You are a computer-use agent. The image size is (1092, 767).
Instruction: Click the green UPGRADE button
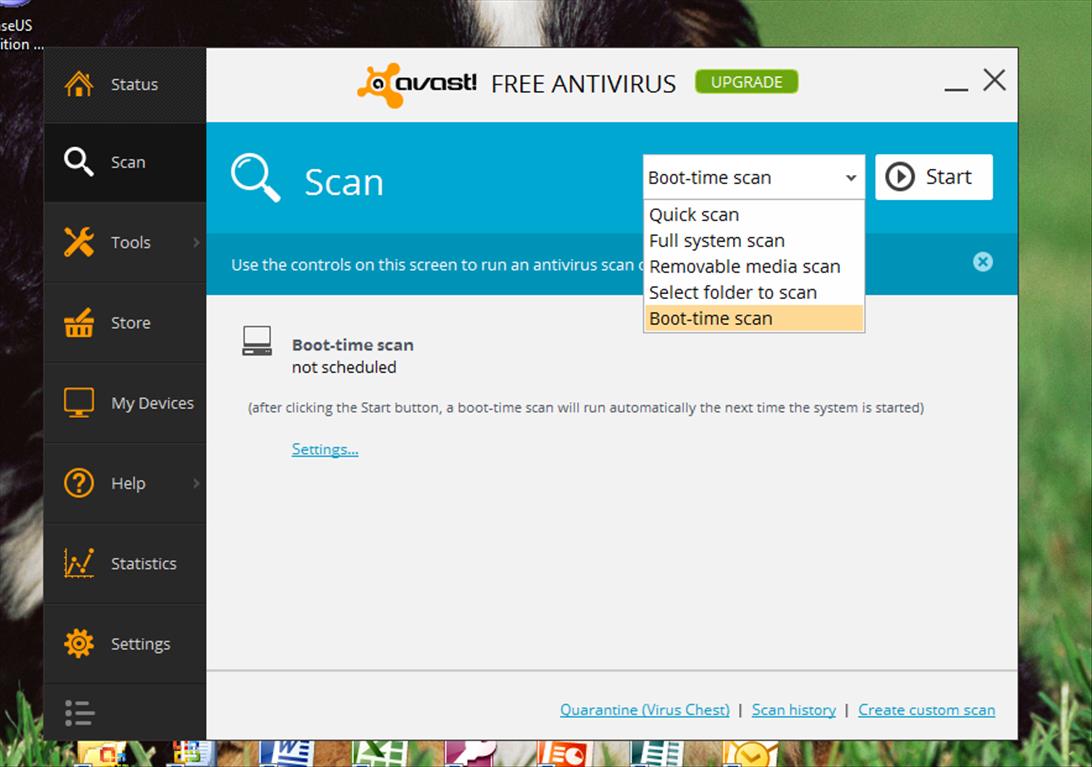pos(747,82)
